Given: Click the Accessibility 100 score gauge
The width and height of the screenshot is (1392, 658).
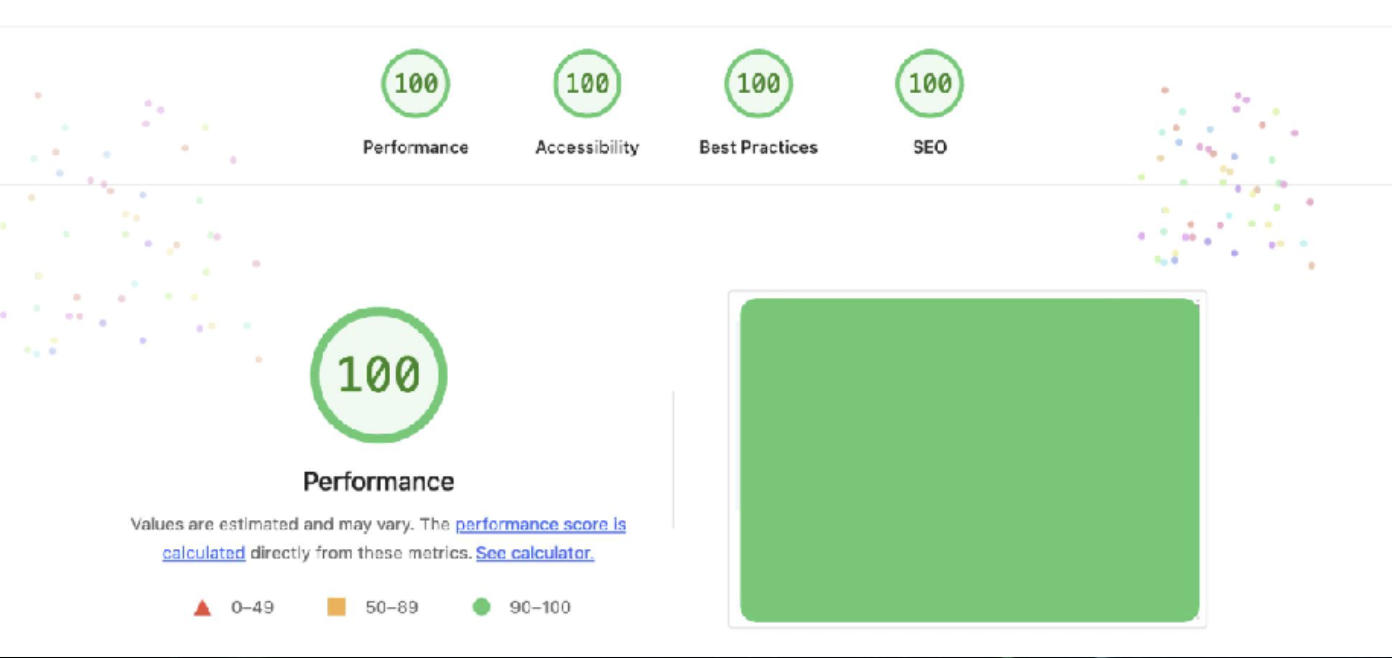Looking at the screenshot, I should (x=587, y=84).
